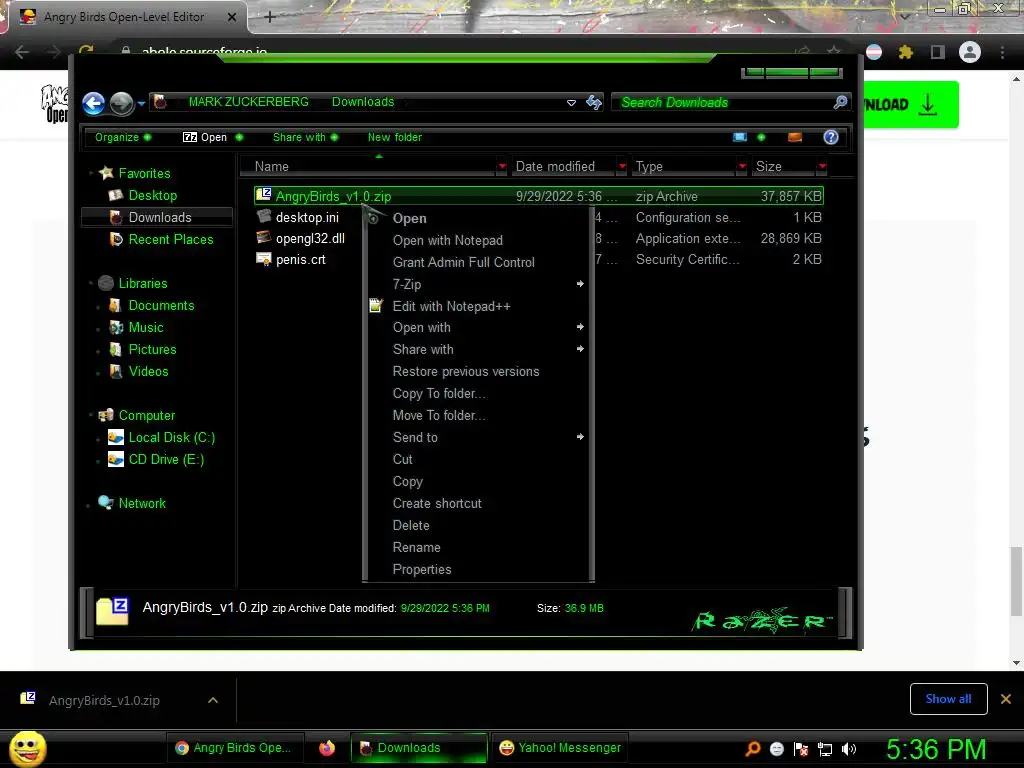The width and height of the screenshot is (1024, 768).
Task: Click the search magnifier in Search Downloads
Action: click(840, 102)
